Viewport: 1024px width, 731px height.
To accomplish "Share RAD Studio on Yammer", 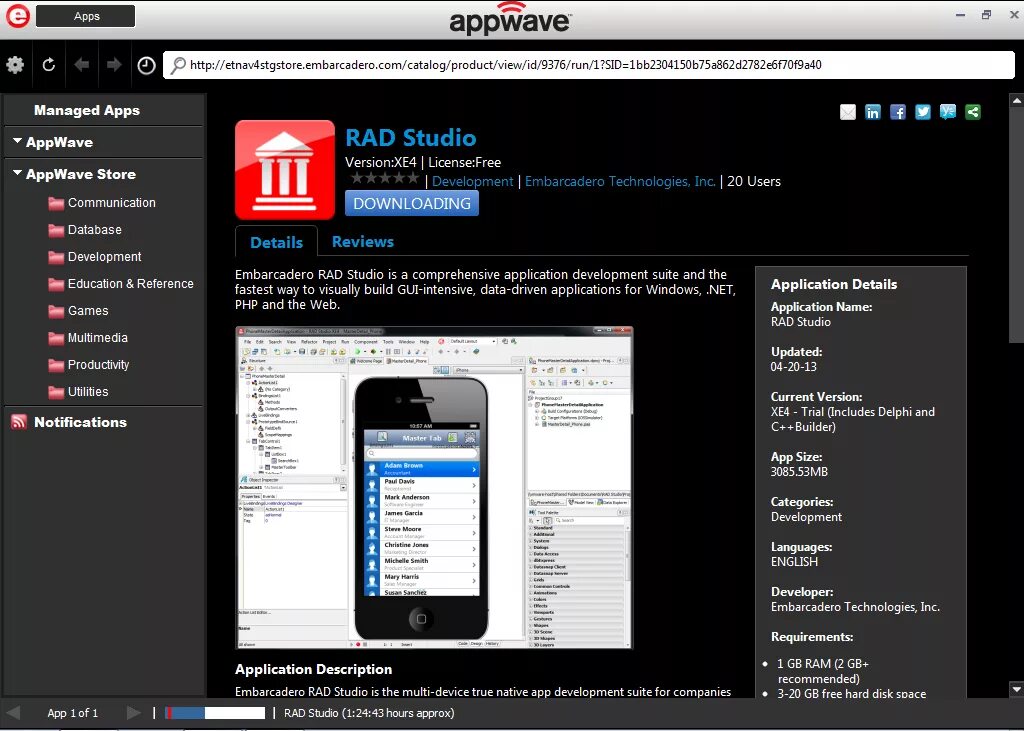I will (948, 112).
